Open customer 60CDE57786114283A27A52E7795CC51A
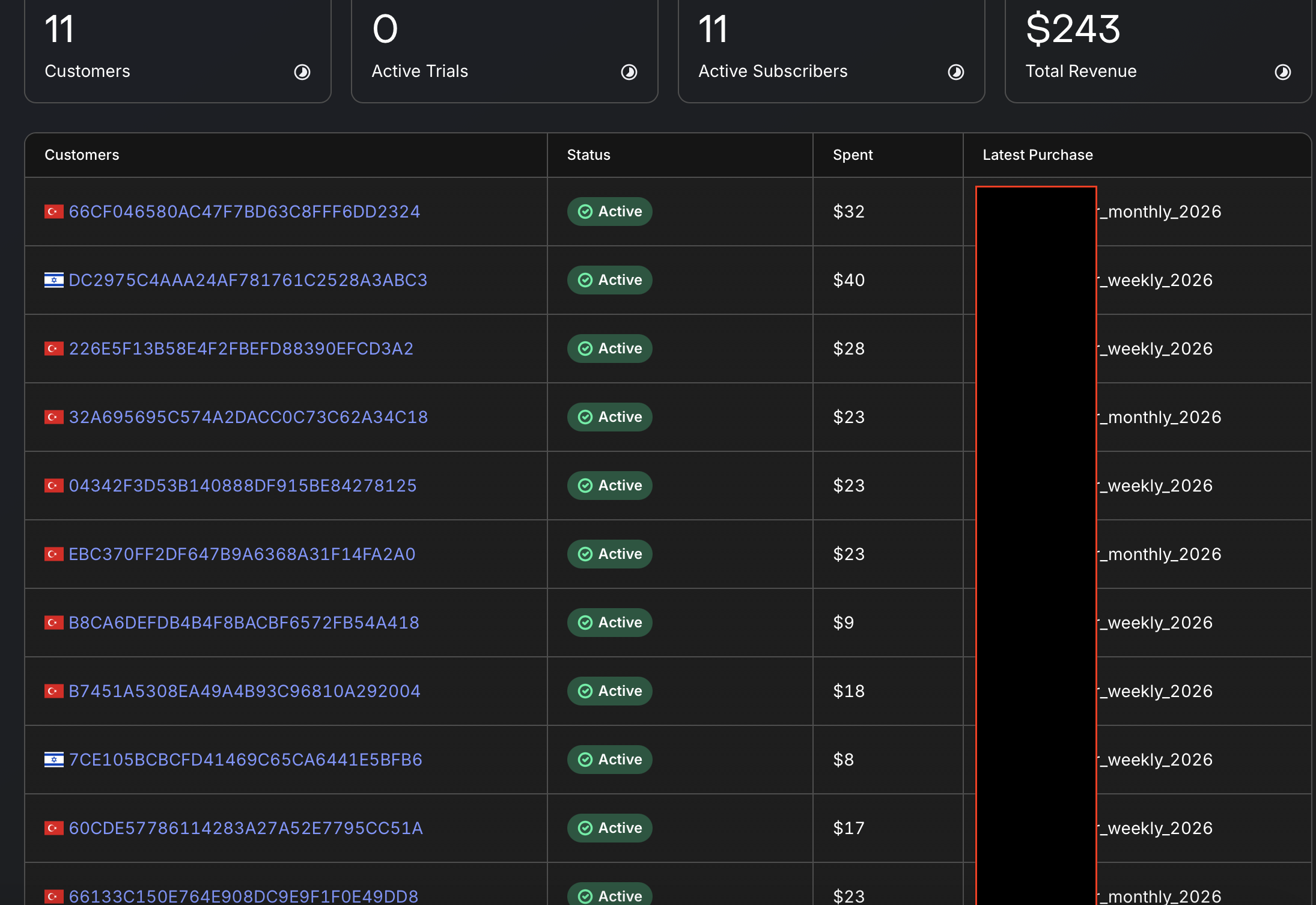Viewport: 1316px width, 905px height. point(246,828)
